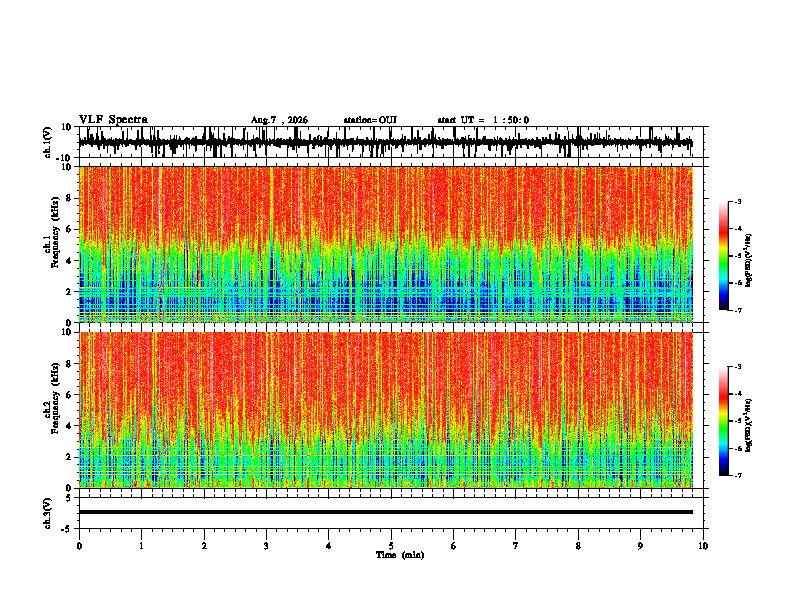Click the ch.1 "Frequency (kHz)" axis label
The width and height of the screenshot is (792, 612).
click(x=55, y=232)
